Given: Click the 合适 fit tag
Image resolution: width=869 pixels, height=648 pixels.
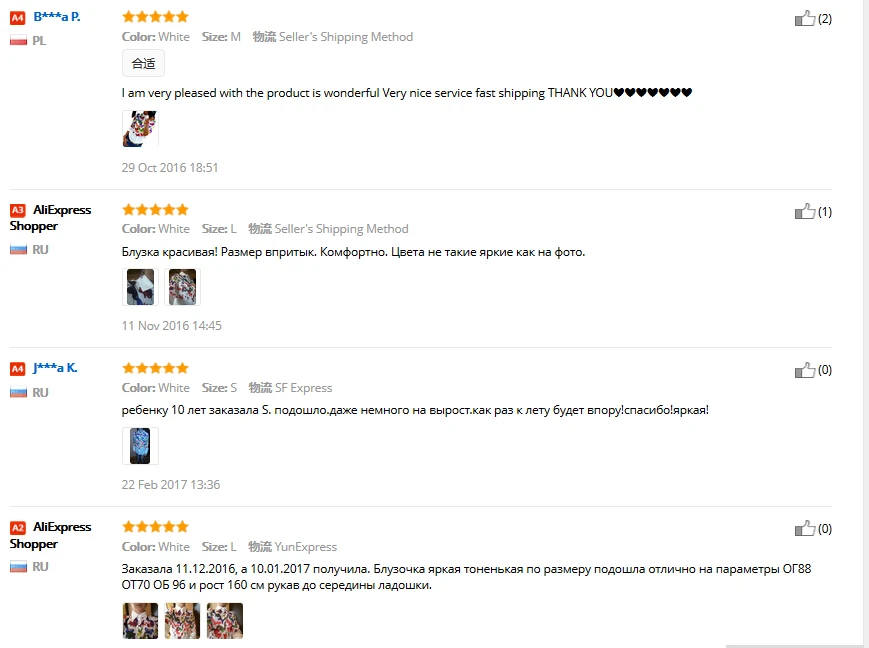Looking at the screenshot, I should click(x=143, y=64).
